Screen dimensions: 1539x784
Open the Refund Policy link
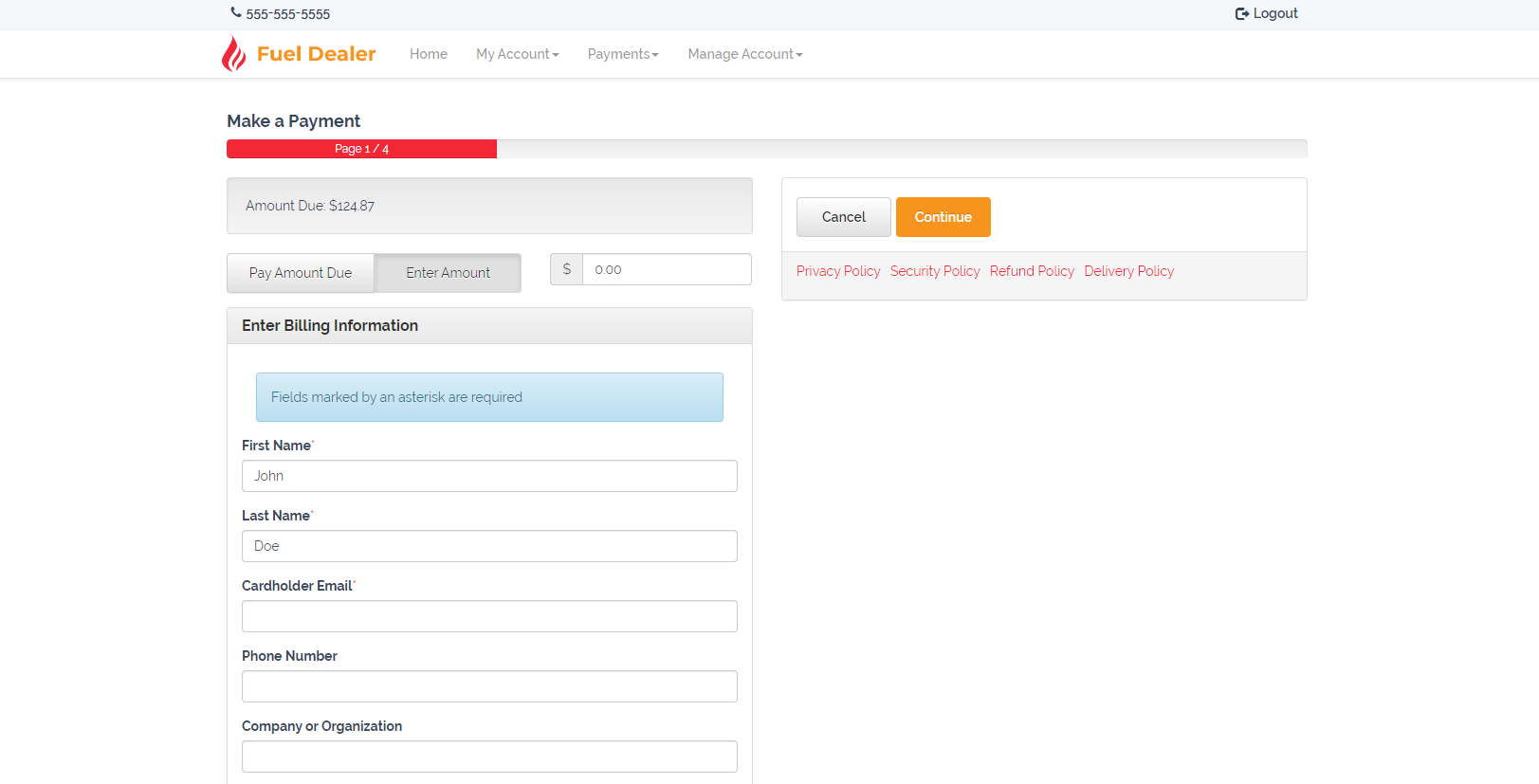(x=1032, y=271)
